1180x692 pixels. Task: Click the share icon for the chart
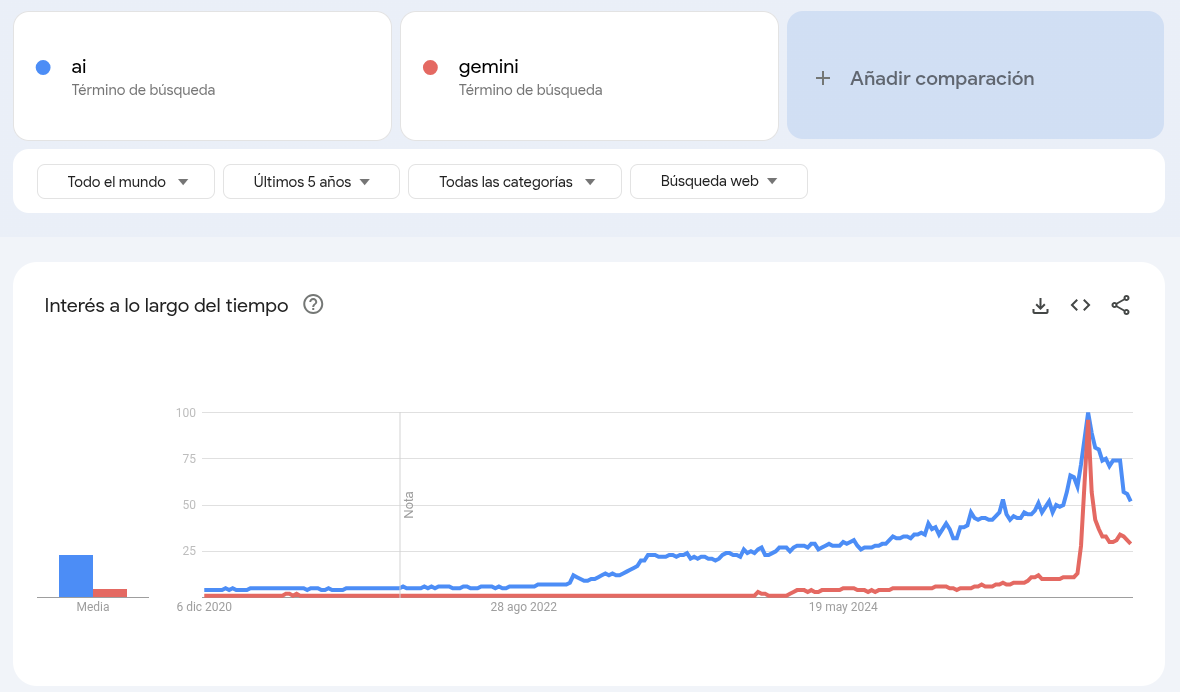[1121, 305]
